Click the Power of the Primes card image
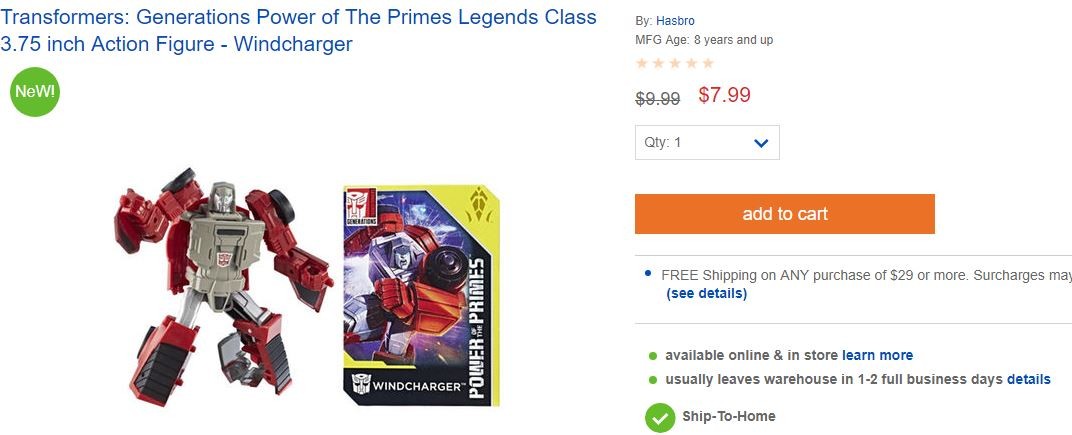 [x=421, y=295]
